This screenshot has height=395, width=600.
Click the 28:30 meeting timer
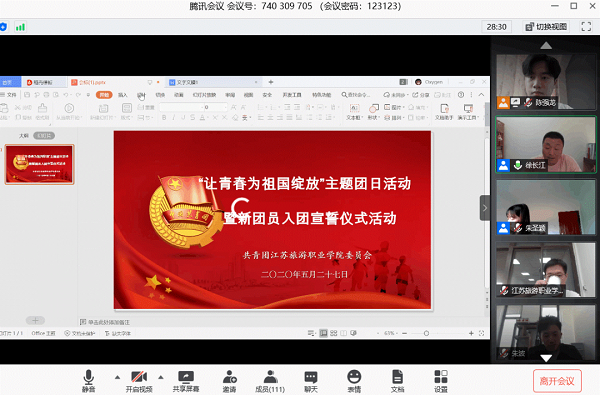pos(496,27)
